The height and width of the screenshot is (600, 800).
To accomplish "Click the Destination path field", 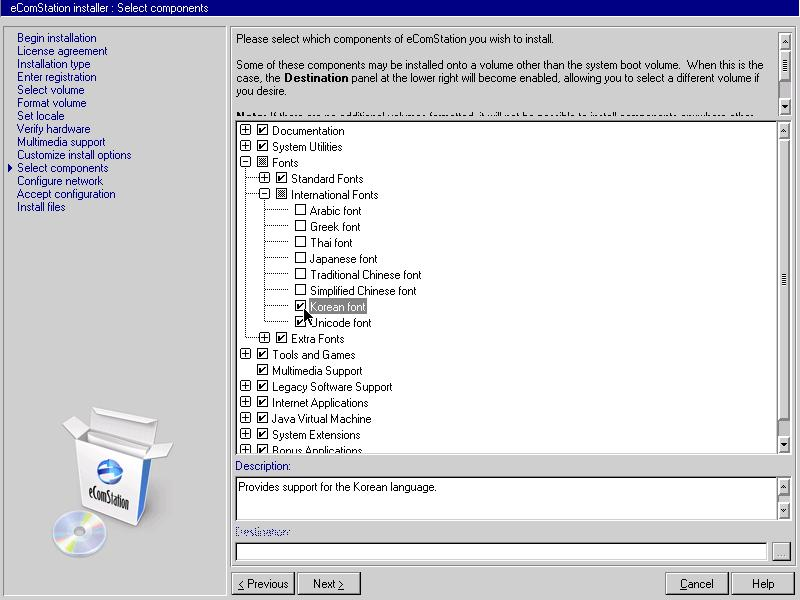I will (501, 552).
